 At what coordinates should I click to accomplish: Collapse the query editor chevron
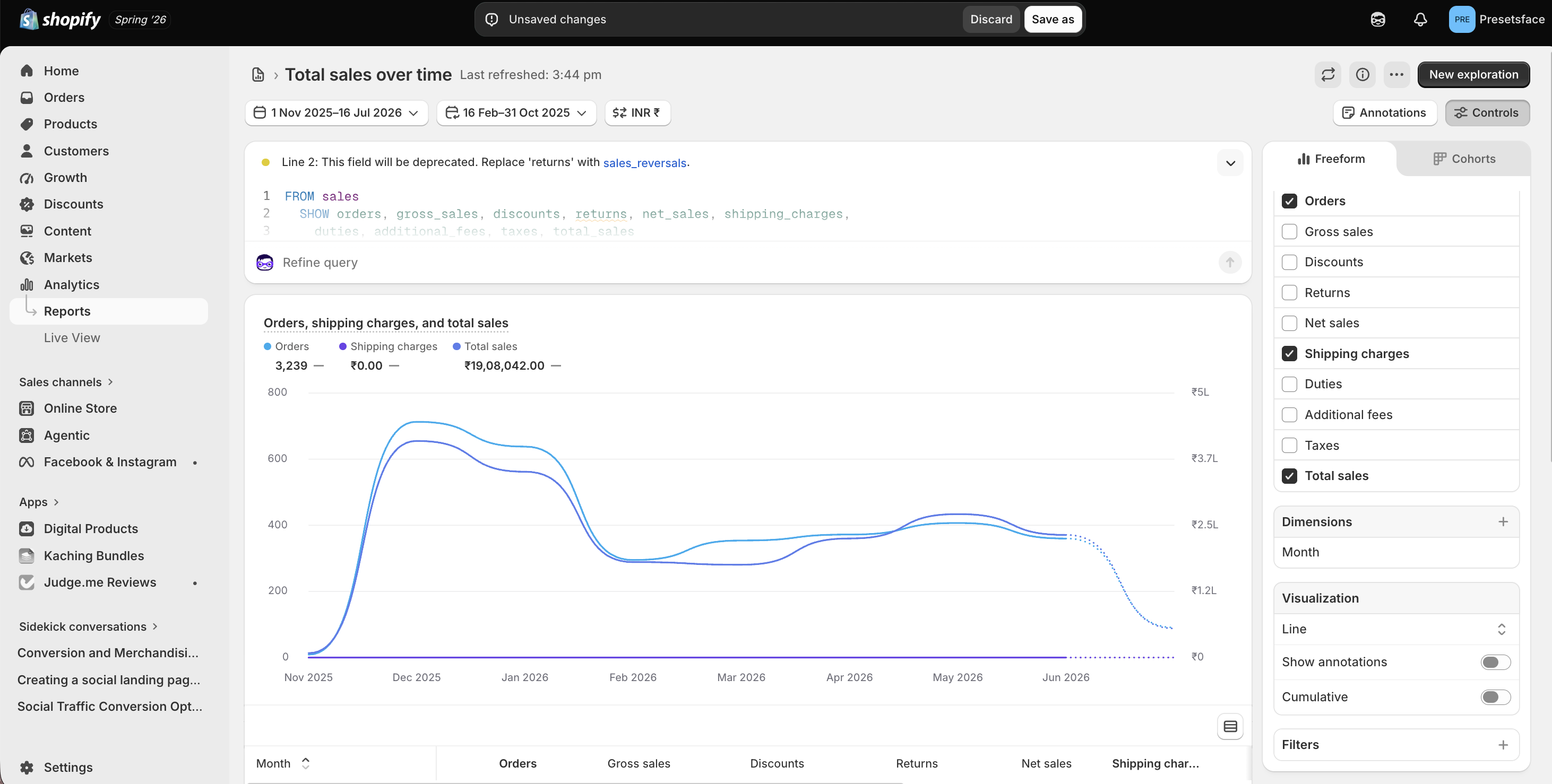[1230, 163]
